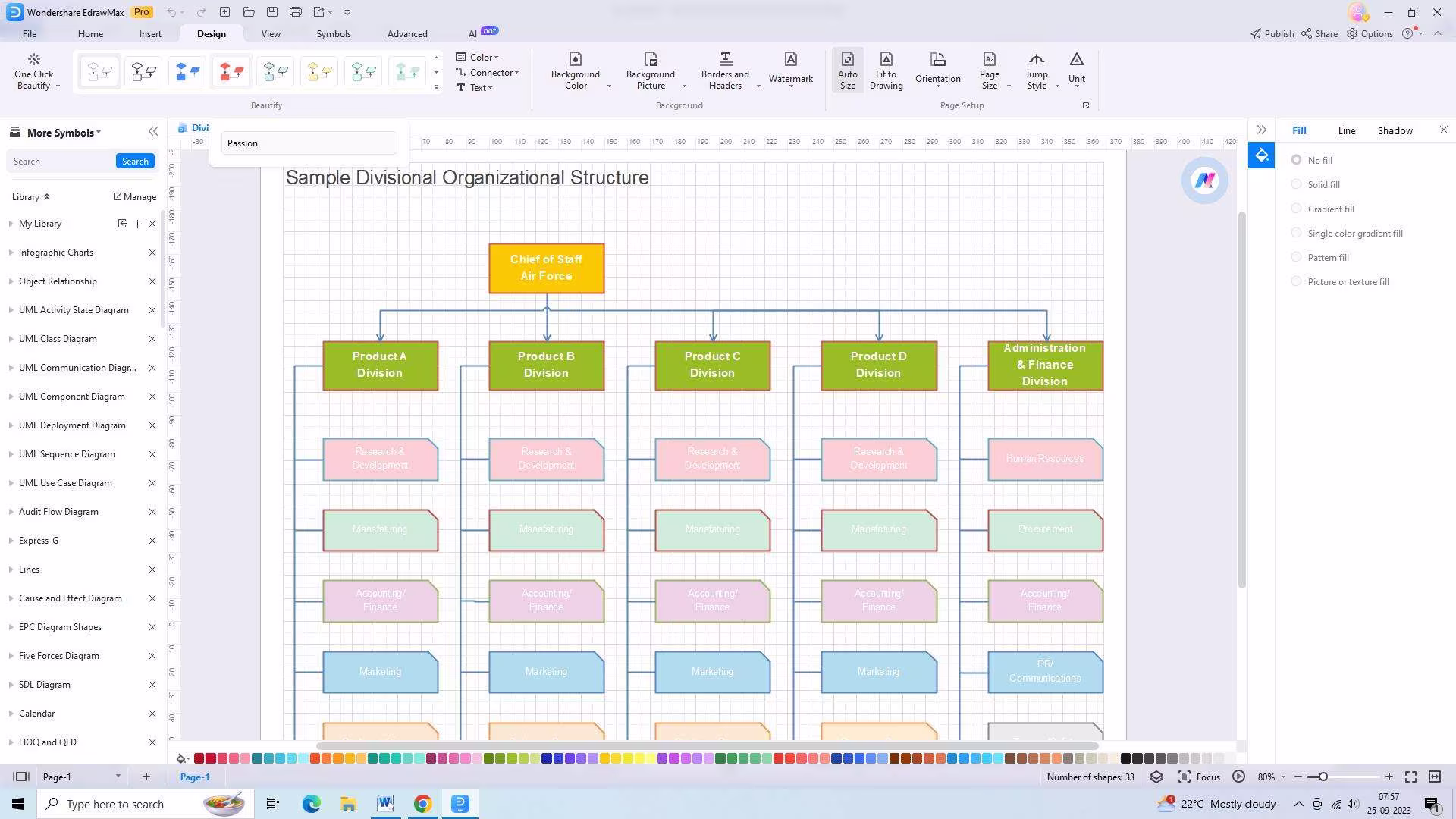Click the Search button in the symbols panel

(x=135, y=161)
